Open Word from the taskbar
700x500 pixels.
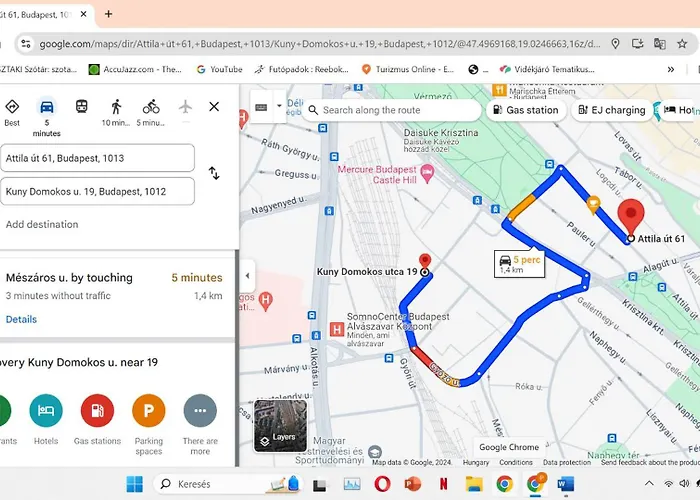[566, 484]
